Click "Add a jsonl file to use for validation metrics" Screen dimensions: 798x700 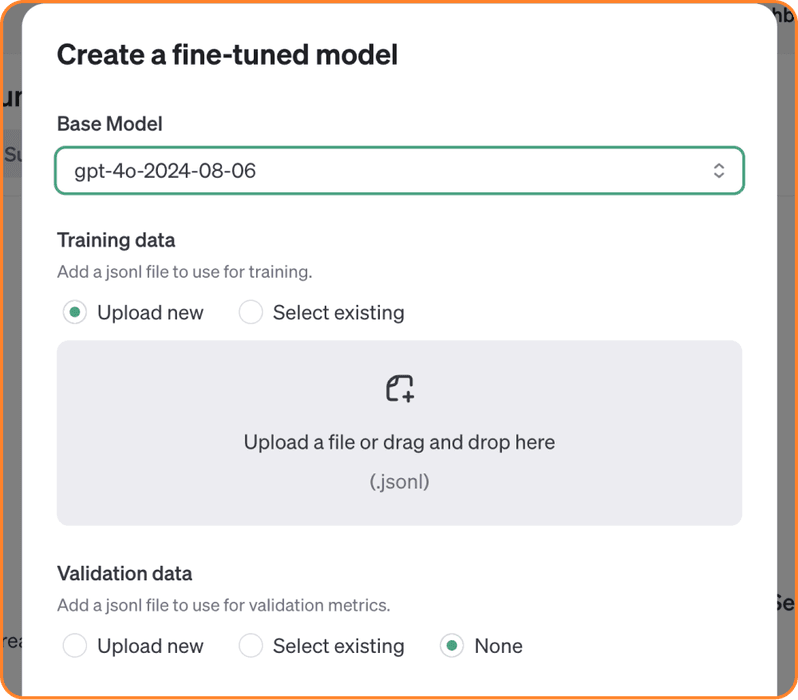[223, 605]
